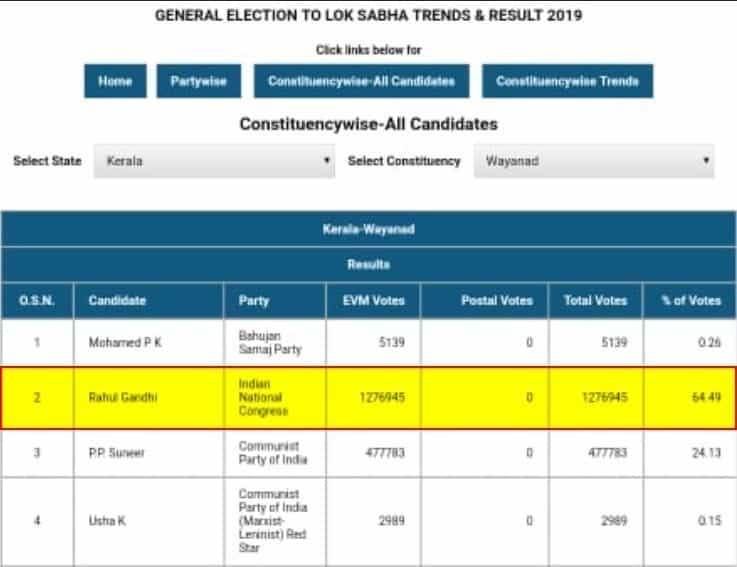Viewport: 737px width, 567px height.
Task: Click the % of Votes column header
Action: [x=690, y=300]
